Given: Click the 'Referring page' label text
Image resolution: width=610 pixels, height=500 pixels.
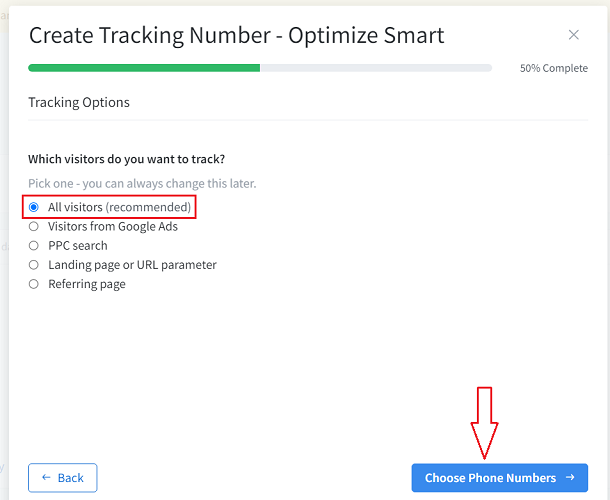Looking at the screenshot, I should coord(87,284).
